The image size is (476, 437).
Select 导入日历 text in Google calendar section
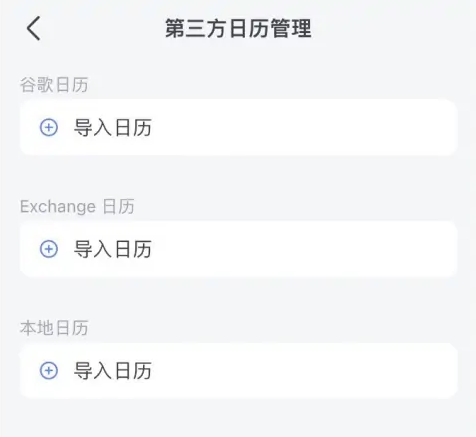[x=113, y=127]
